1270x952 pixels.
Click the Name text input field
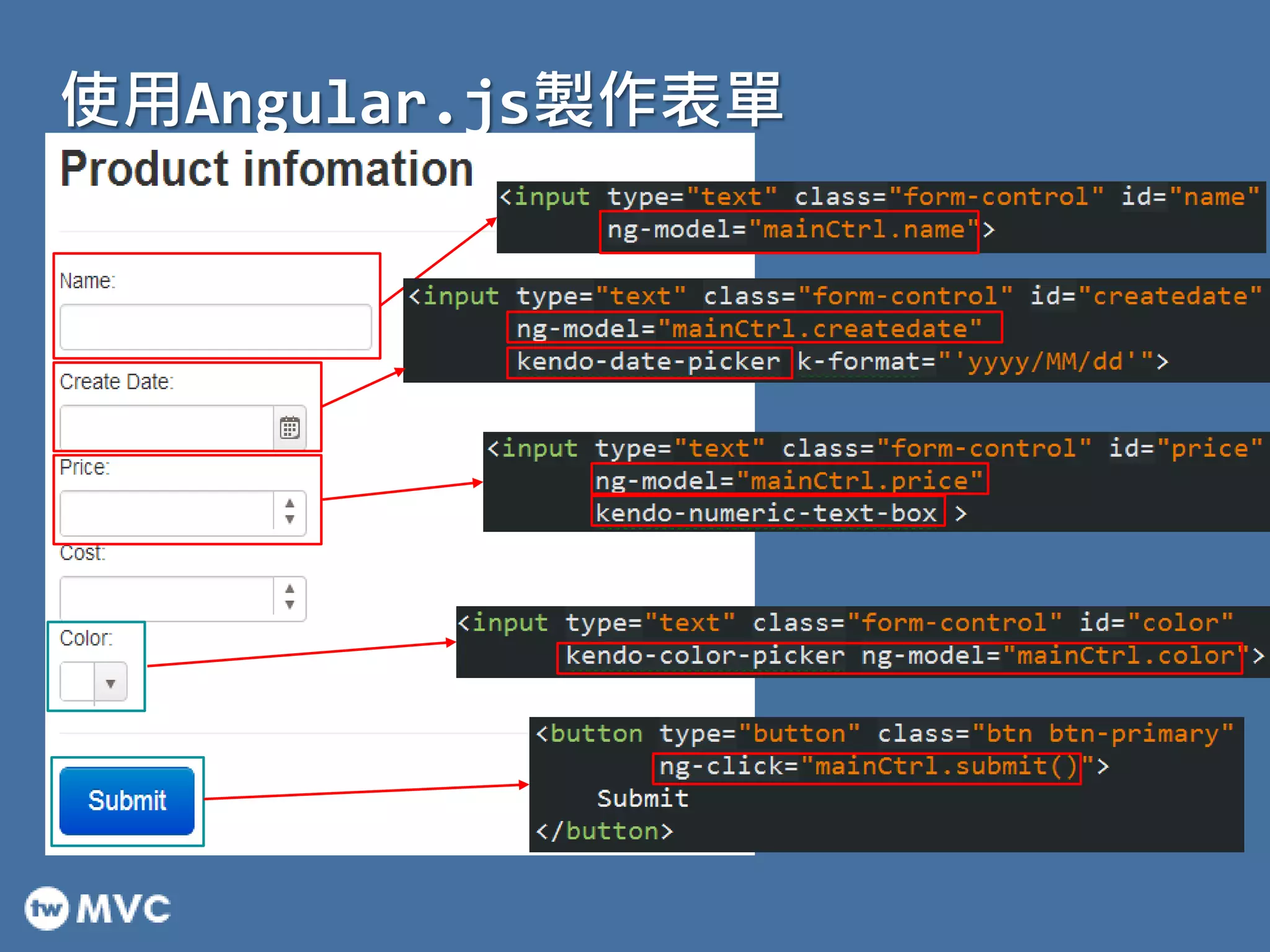click(215, 327)
